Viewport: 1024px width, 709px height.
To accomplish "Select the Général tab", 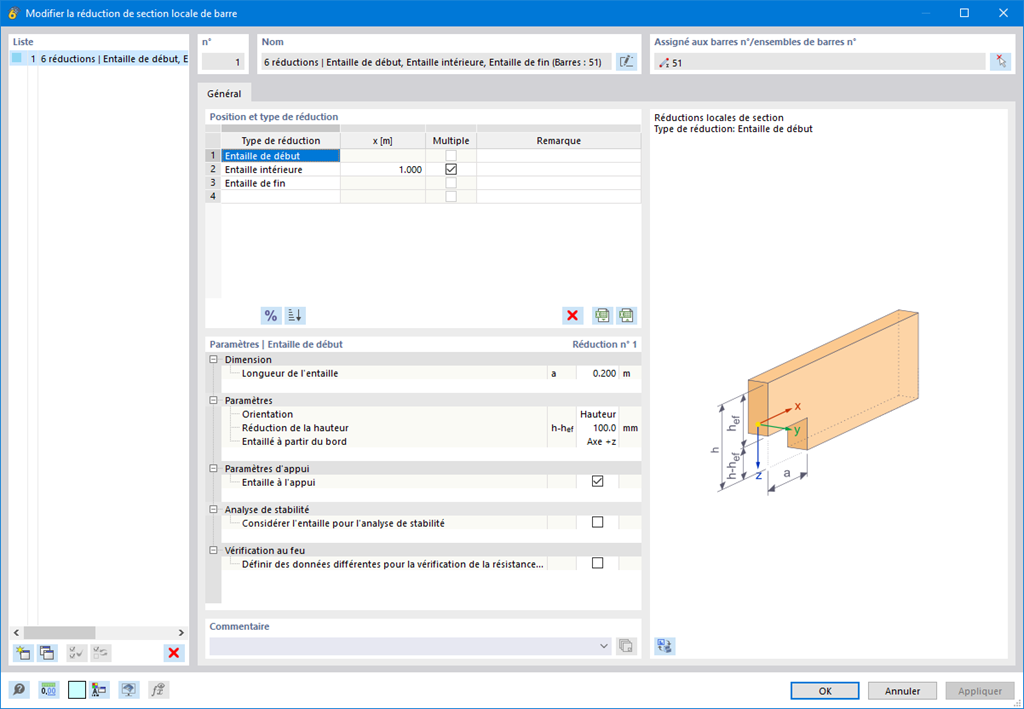I will click(224, 94).
